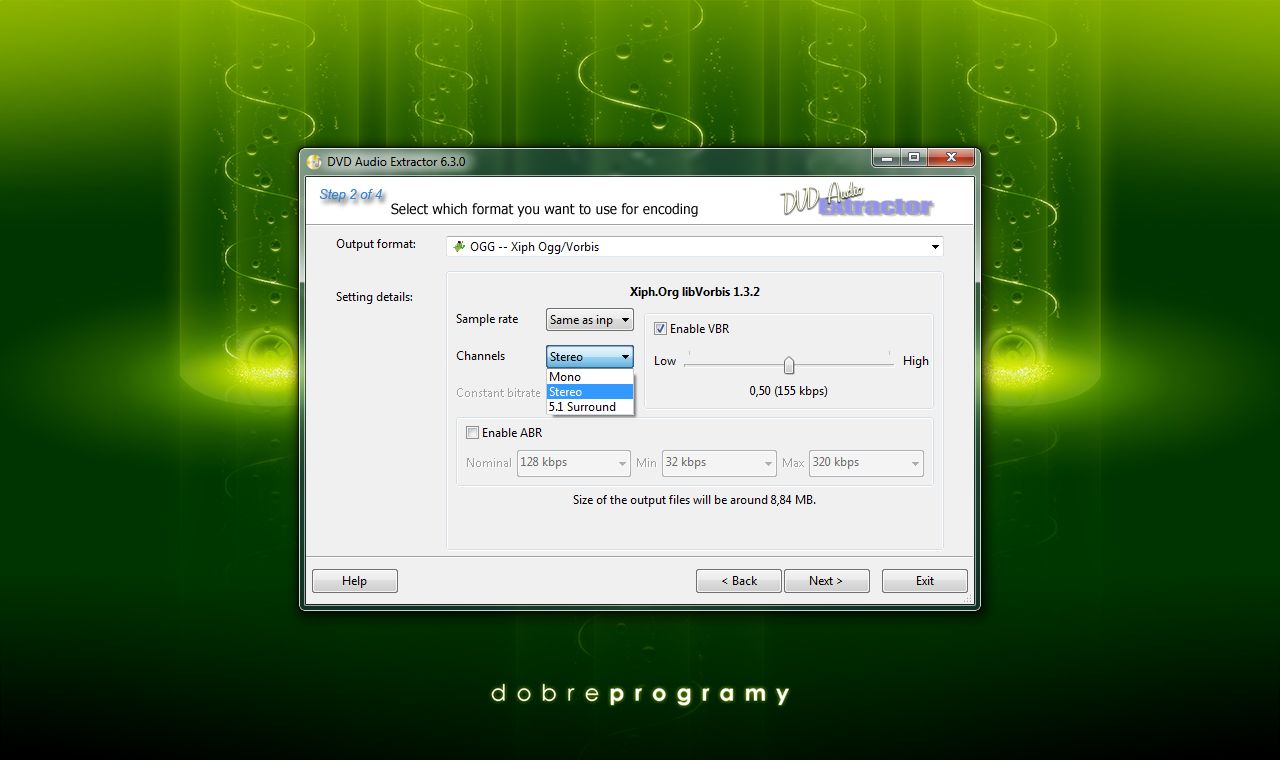Open the Min 32 kbps dropdown
This screenshot has width=1280, height=760.
(x=719, y=463)
